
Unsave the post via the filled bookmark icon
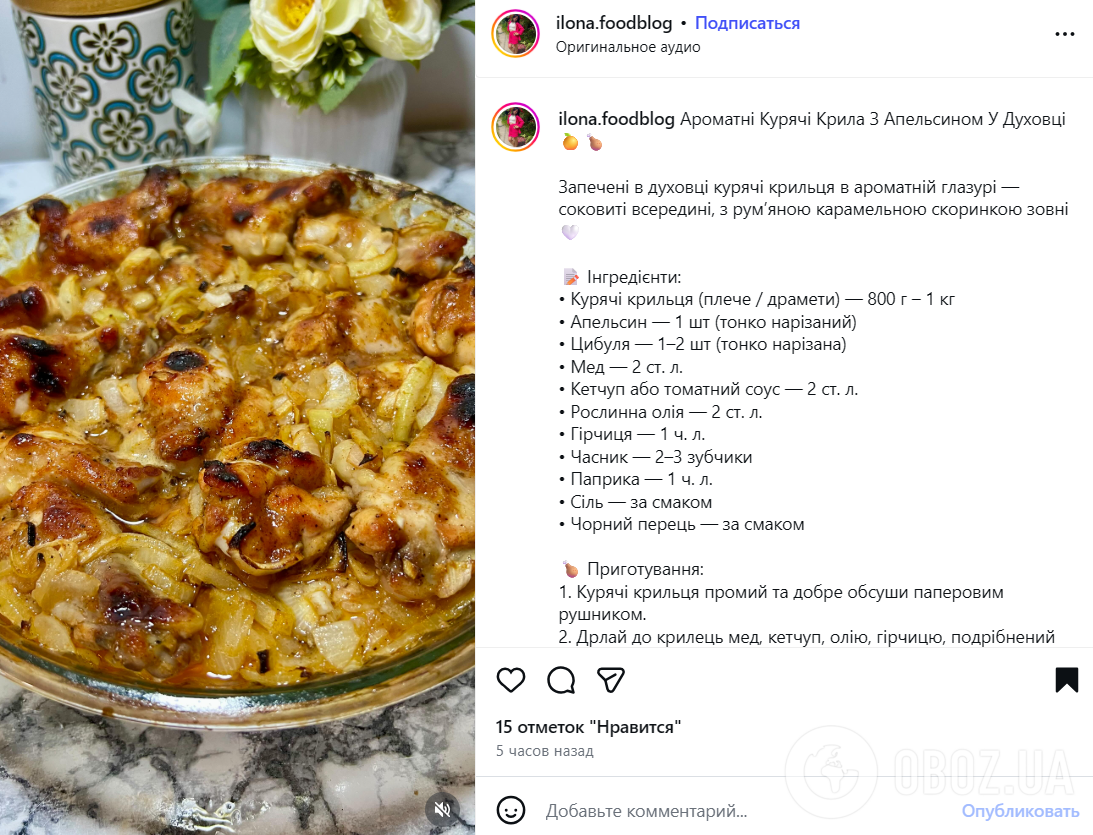tap(1064, 680)
